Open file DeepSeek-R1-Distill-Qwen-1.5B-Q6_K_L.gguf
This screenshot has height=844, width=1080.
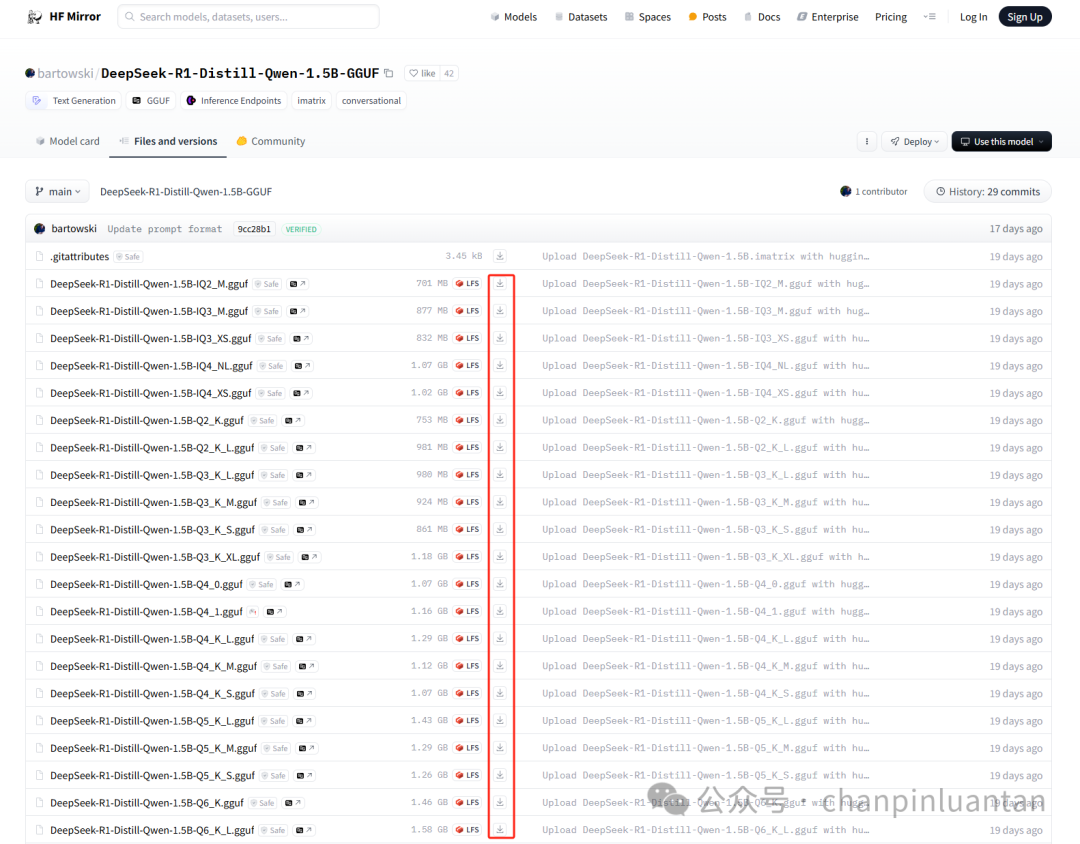pyautogui.click(x=152, y=830)
